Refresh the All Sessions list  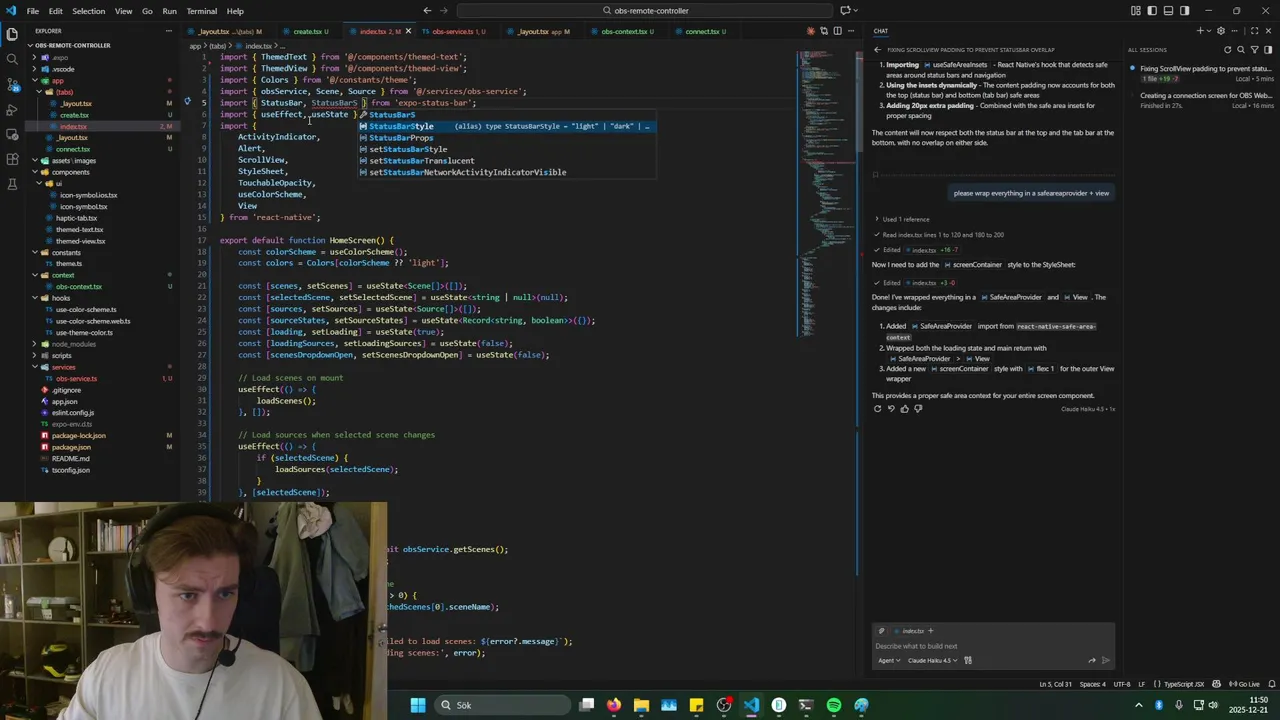tap(1228, 49)
